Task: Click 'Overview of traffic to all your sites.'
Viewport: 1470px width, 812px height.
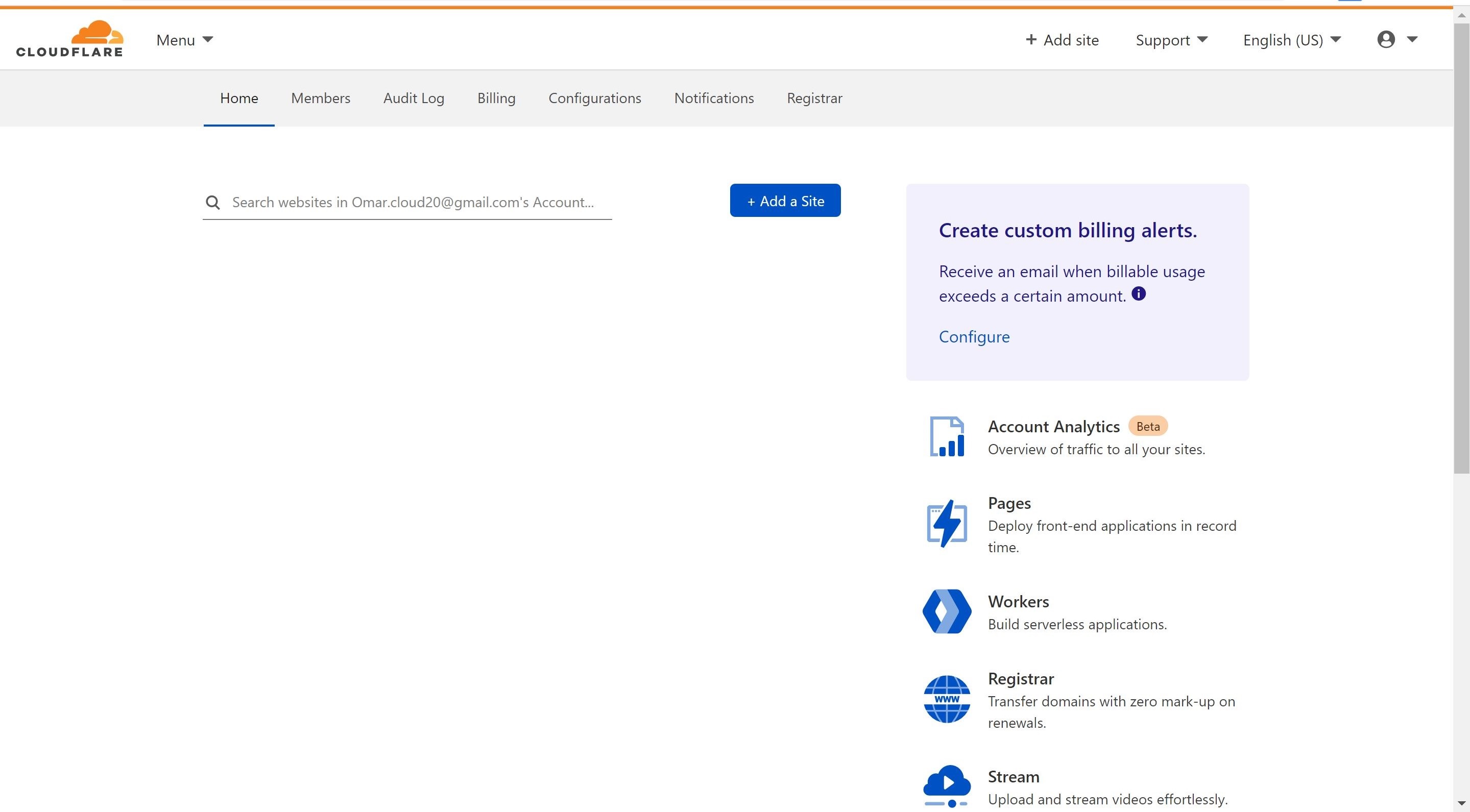Action: (1096, 449)
